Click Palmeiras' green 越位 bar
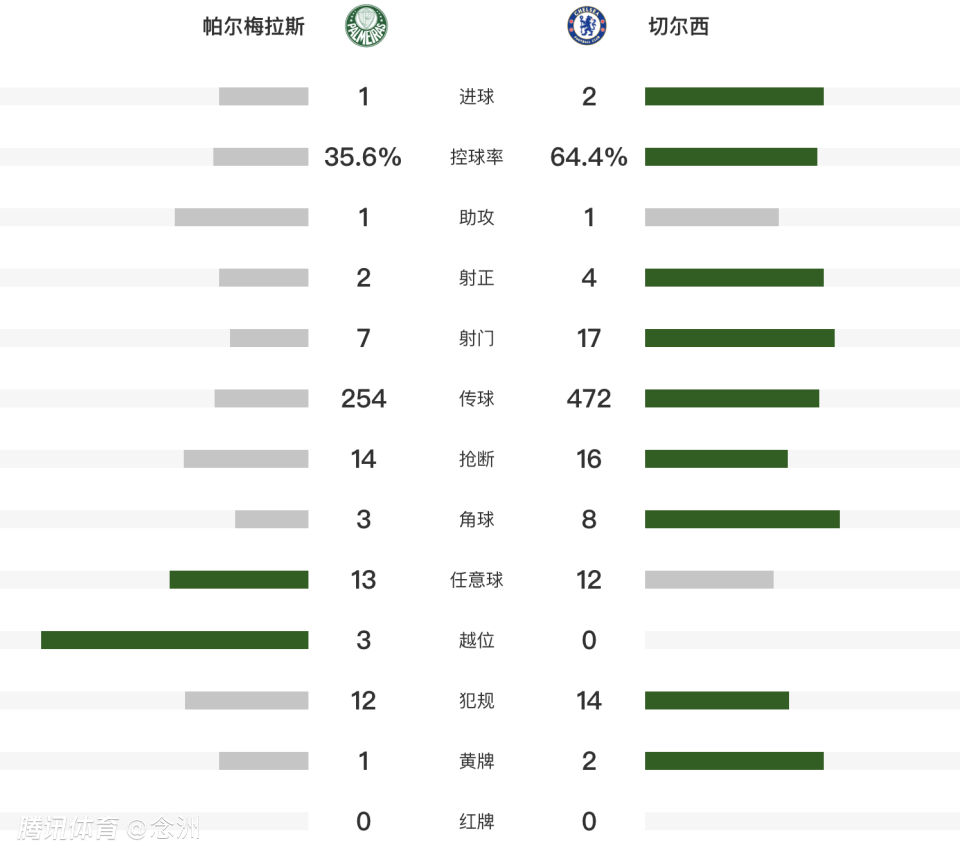Image resolution: width=960 pixels, height=856 pixels. pos(174,640)
